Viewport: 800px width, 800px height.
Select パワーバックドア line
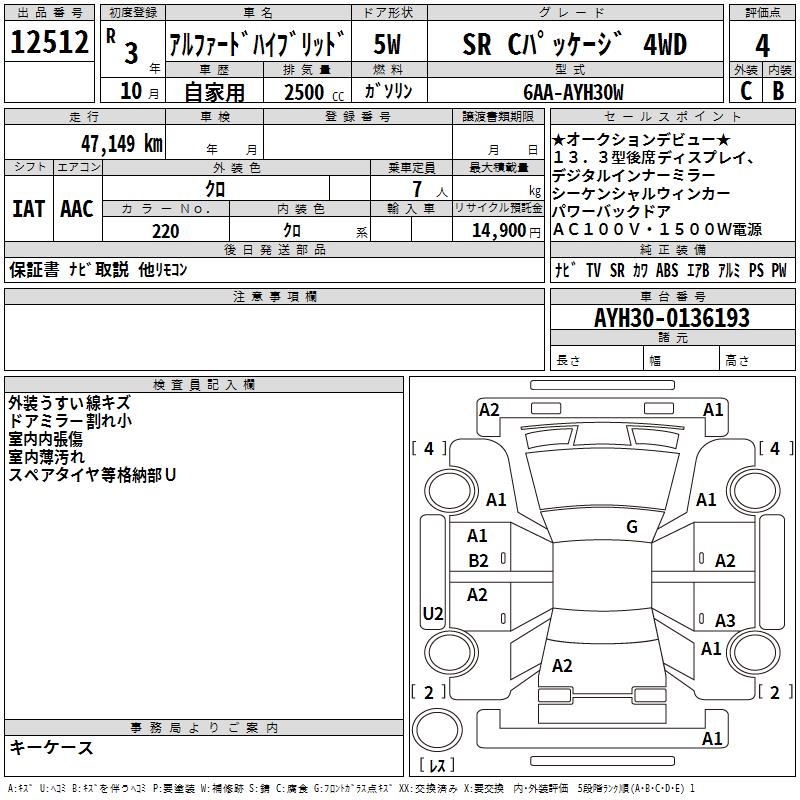pyautogui.click(x=611, y=211)
